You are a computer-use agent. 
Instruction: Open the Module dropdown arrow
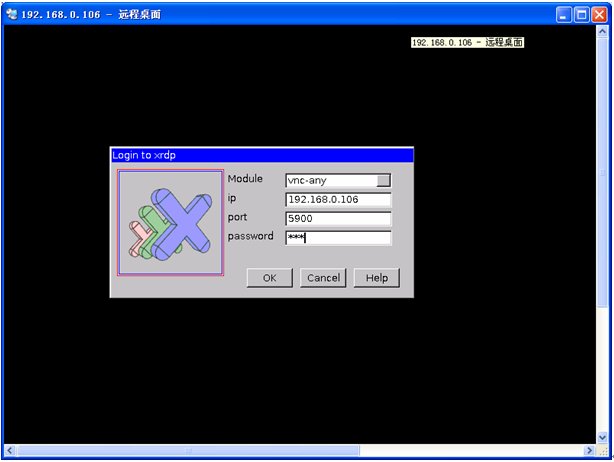[x=383, y=180]
